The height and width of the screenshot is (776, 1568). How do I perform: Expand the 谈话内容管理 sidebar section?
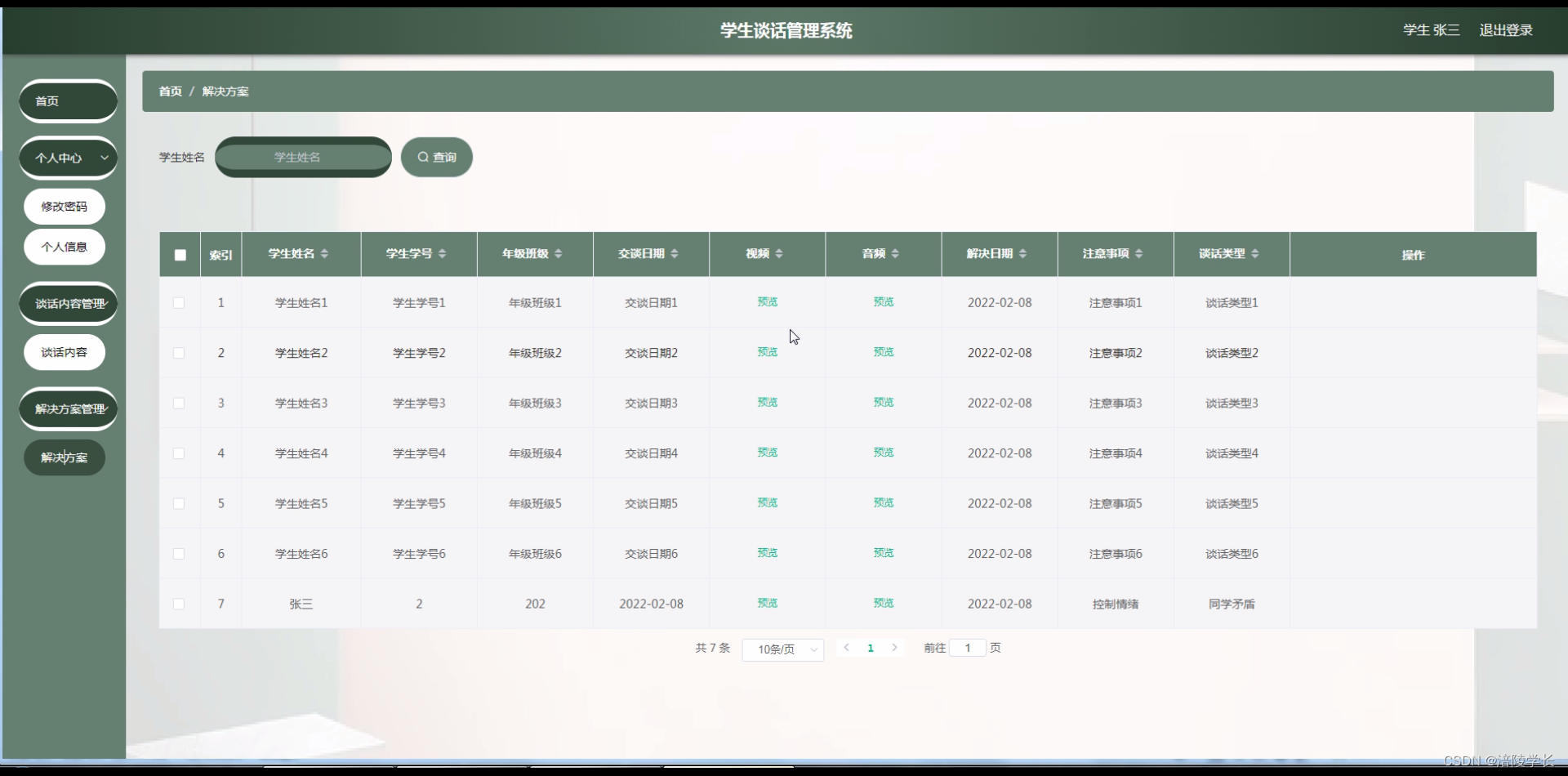click(x=68, y=303)
